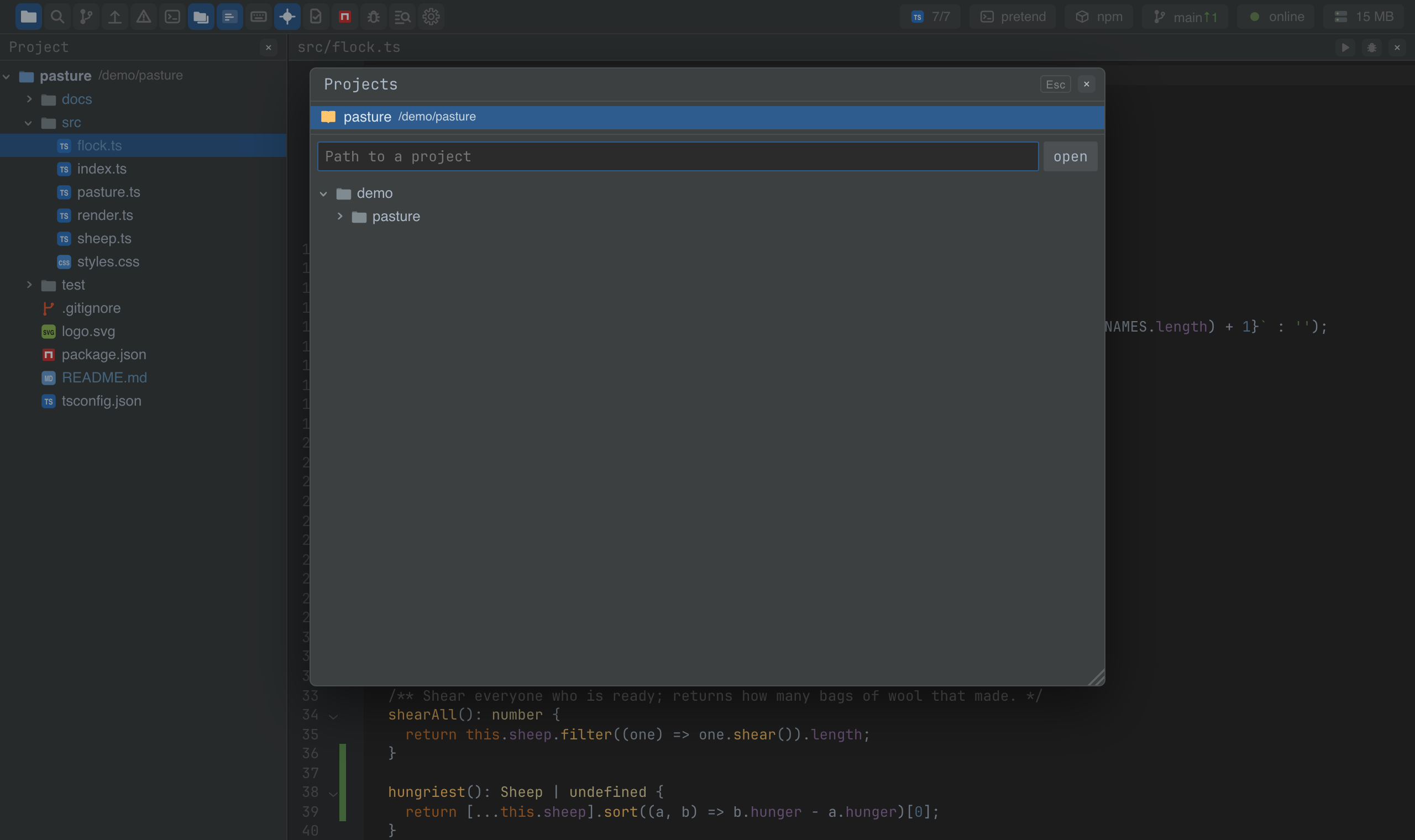
Task: Collapse the demo folder in Projects dialog
Action: [323, 193]
